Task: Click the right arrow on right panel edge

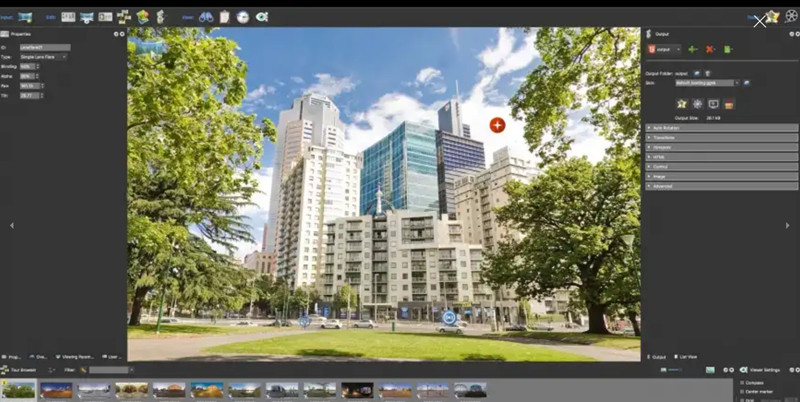Action: pyautogui.click(x=787, y=225)
